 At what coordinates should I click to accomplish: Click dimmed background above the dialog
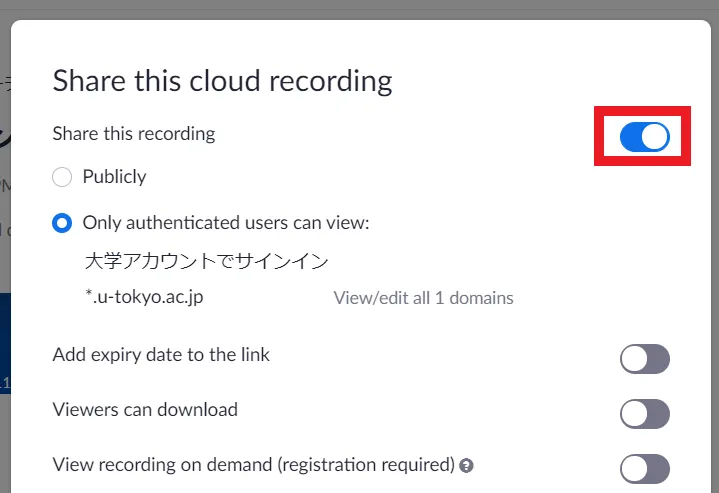click(360, 8)
